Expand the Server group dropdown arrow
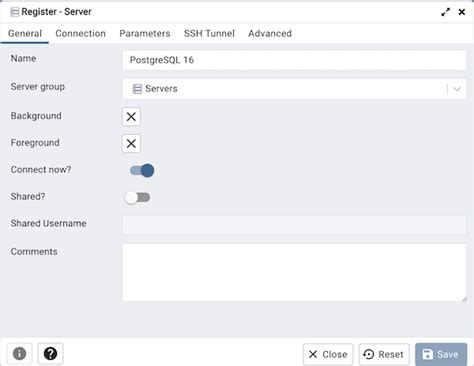 (457, 89)
